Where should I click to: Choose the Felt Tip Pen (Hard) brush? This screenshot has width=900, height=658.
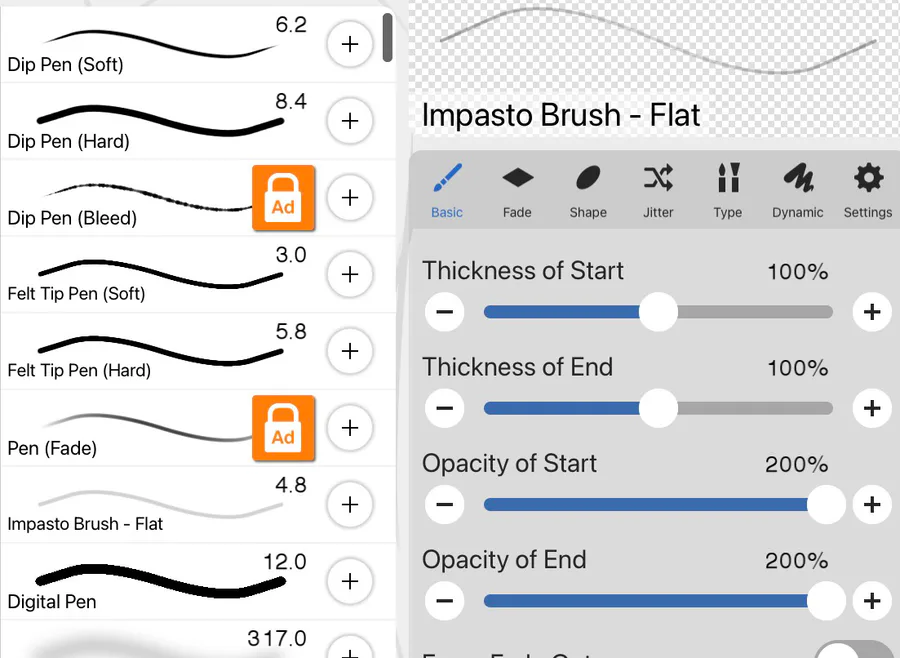[150, 352]
